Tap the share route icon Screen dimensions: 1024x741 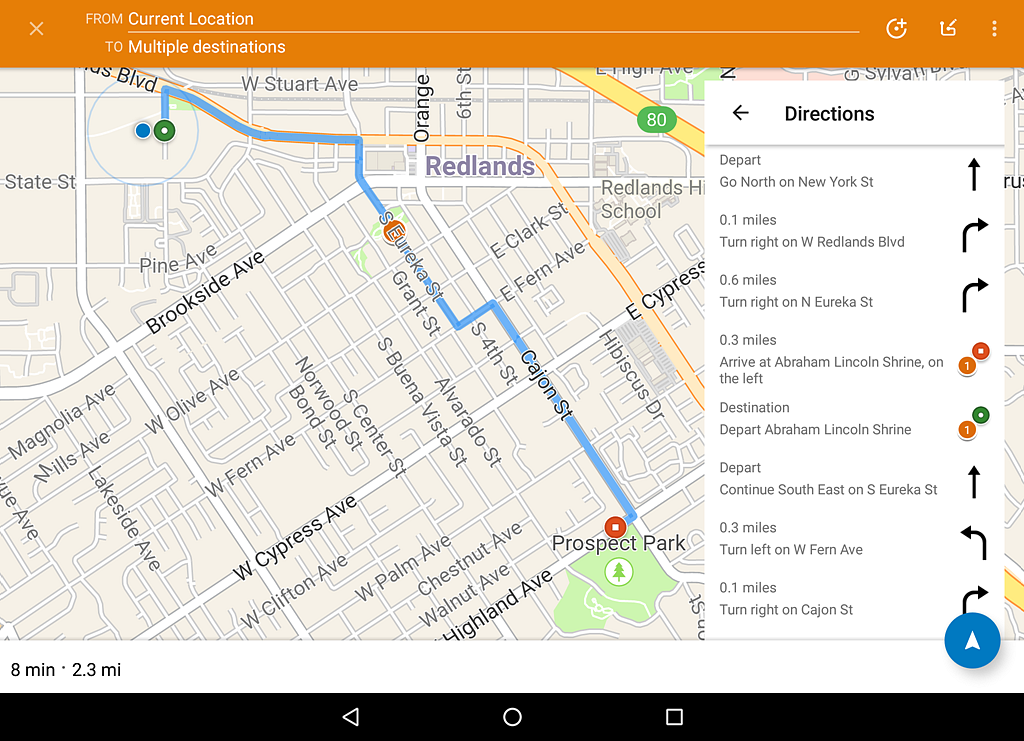[948, 28]
